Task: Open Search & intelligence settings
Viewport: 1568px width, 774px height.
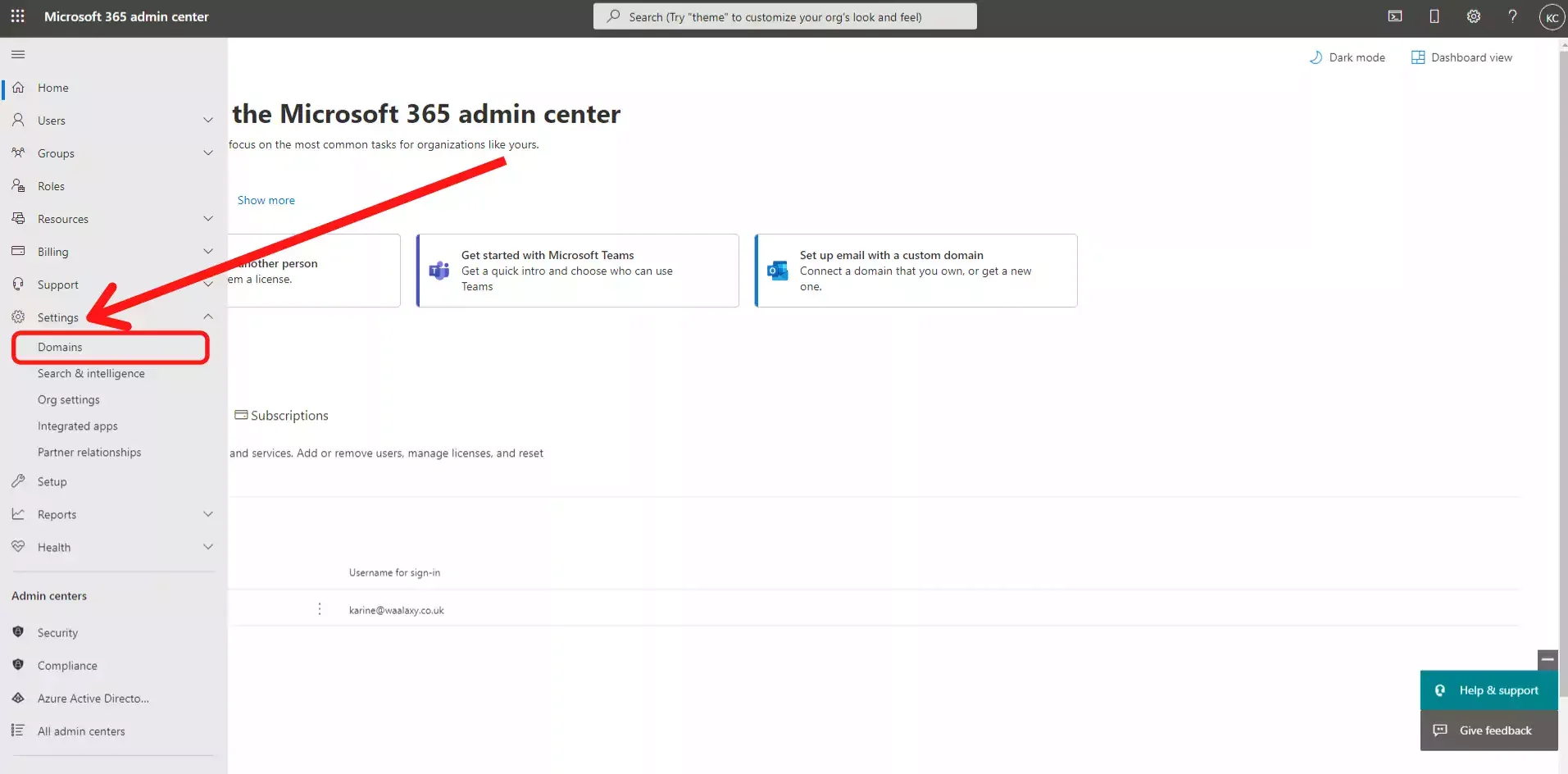Action: click(x=91, y=374)
